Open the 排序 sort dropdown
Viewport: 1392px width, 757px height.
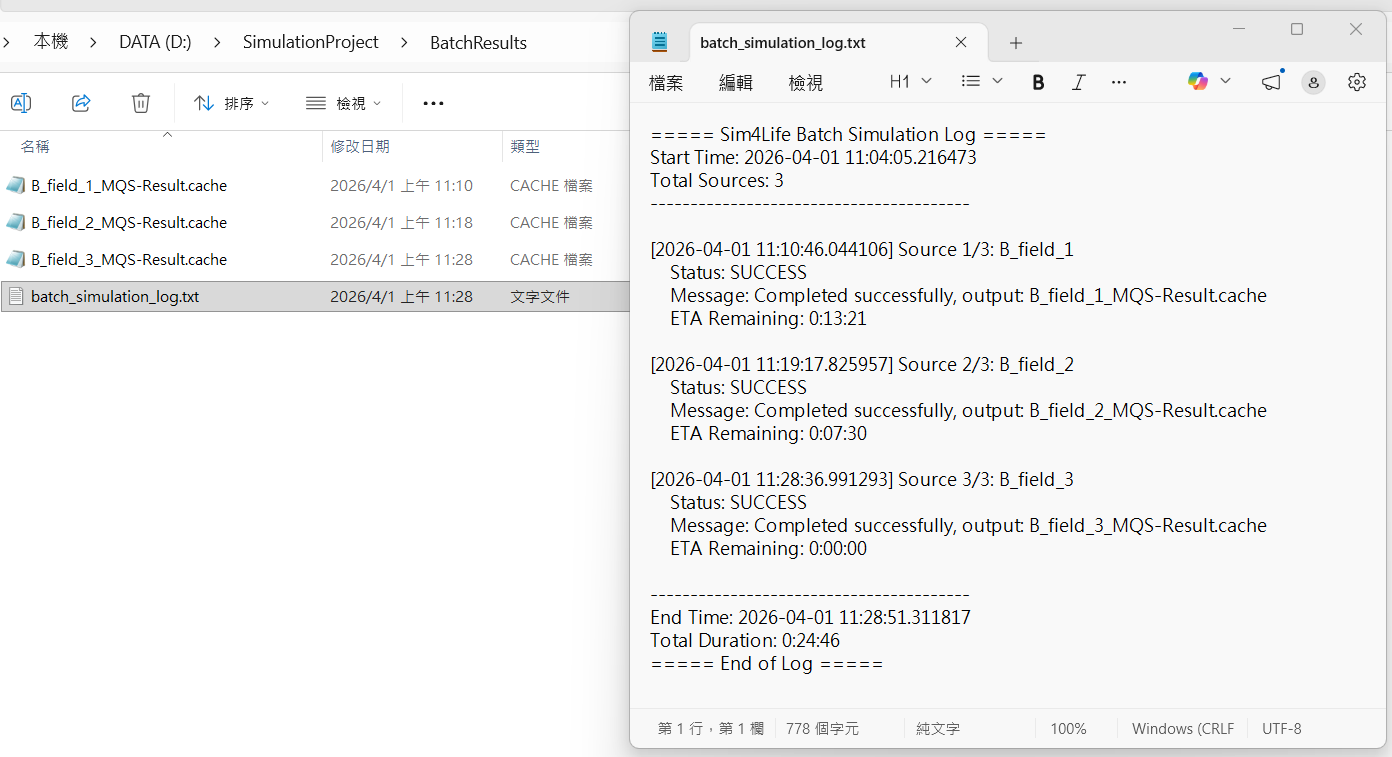pos(232,103)
